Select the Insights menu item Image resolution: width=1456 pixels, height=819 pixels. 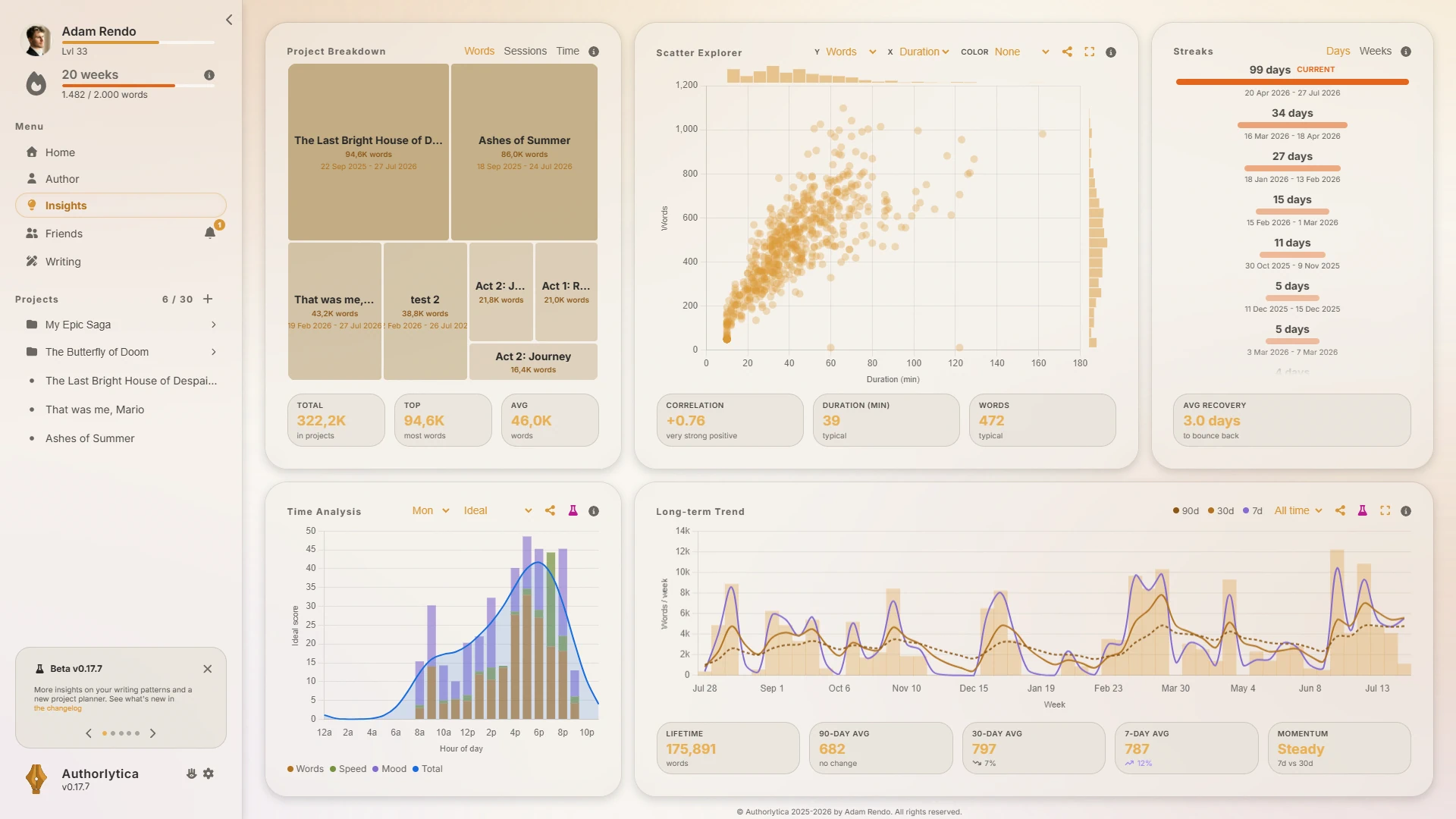121,206
